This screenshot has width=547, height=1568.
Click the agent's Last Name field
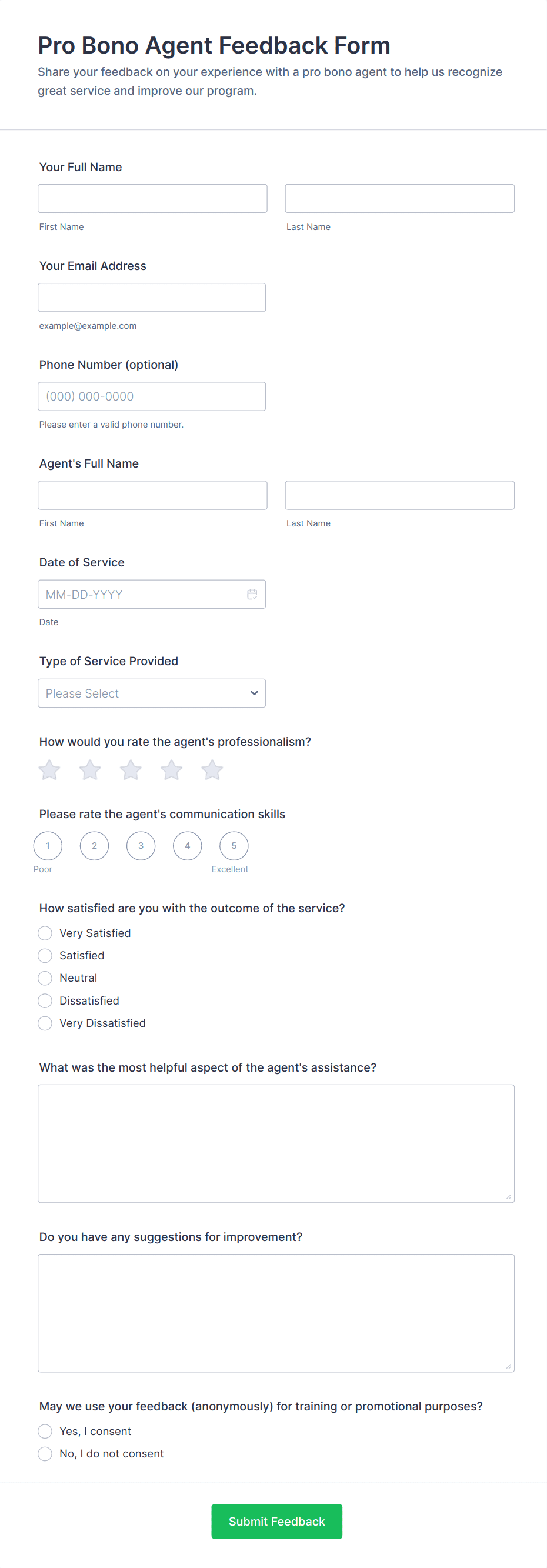pos(399,495)
